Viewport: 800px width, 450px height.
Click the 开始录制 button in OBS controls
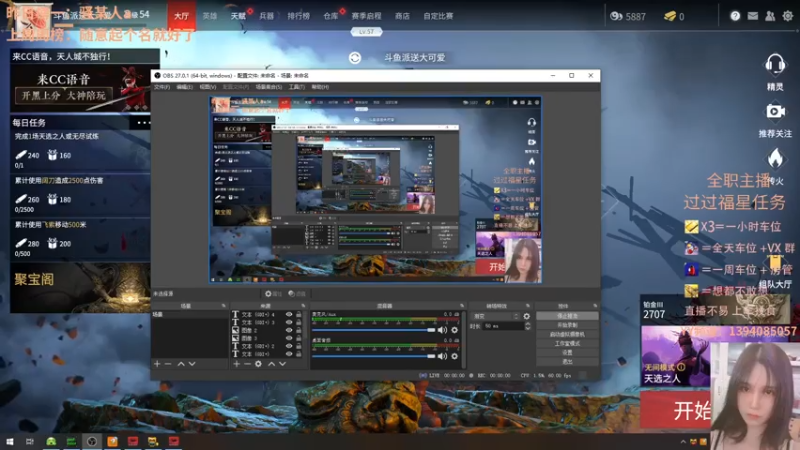(567, 325)
